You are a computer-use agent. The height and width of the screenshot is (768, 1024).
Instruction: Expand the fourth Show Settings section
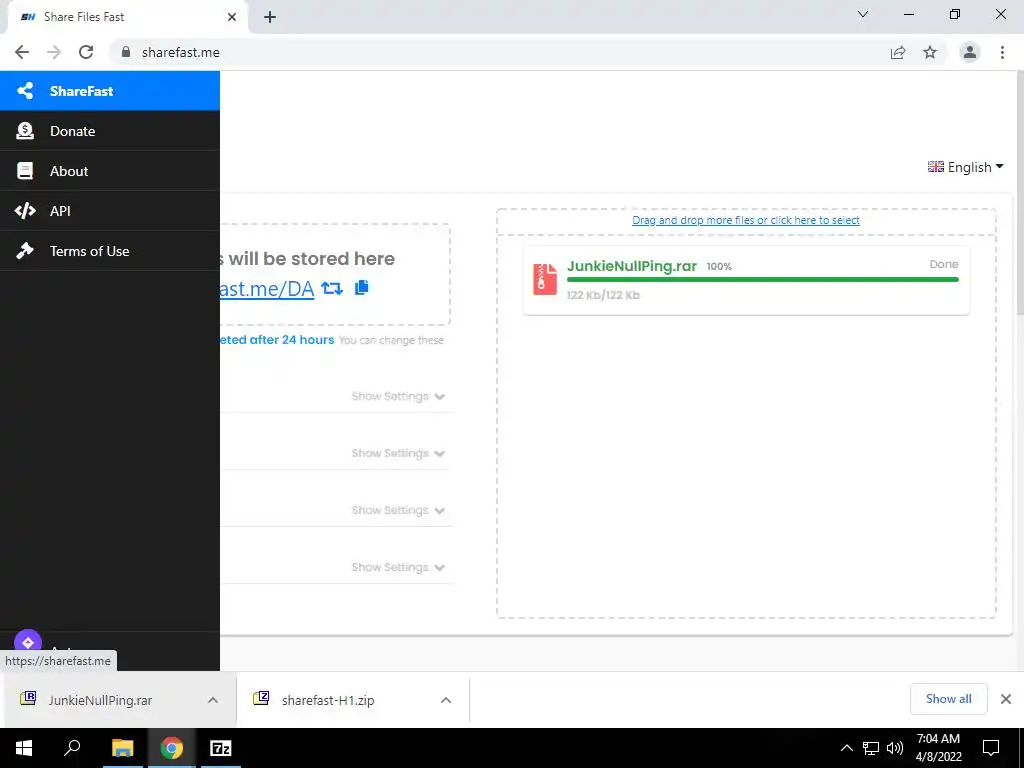pos(398,567)
